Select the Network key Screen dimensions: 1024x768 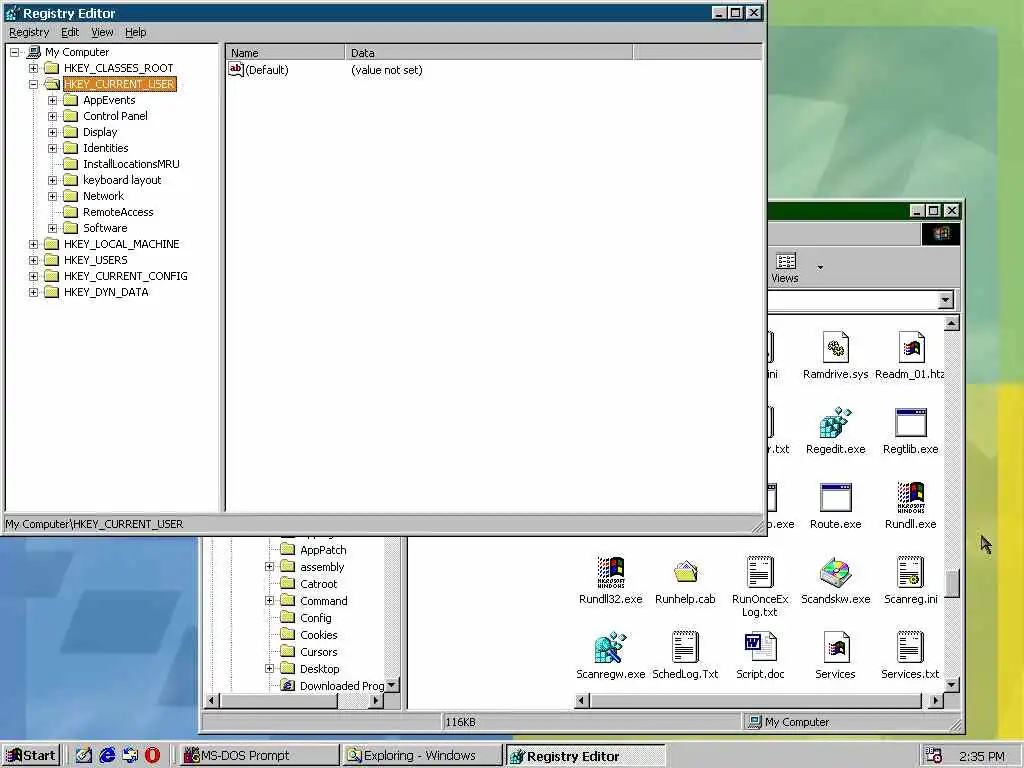pyautogui.click(x=103, y=196)
